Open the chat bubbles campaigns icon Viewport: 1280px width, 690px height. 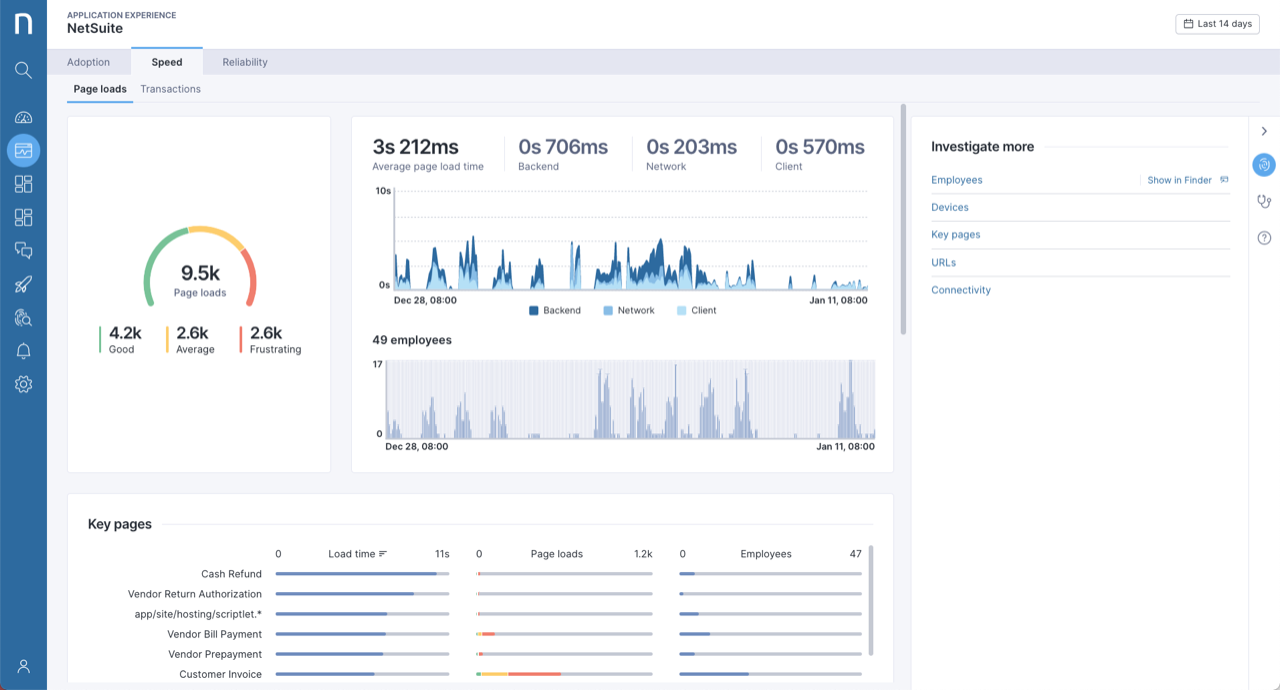23,250
